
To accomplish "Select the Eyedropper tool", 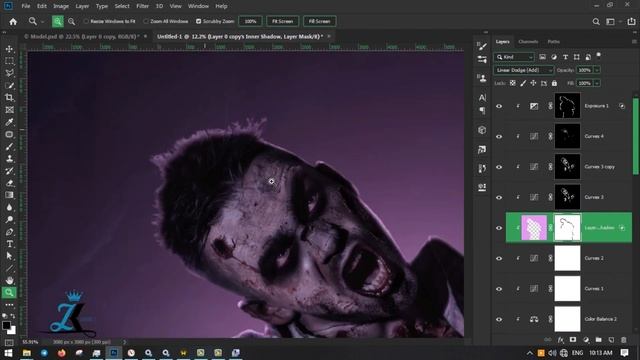I will (9, 122).
